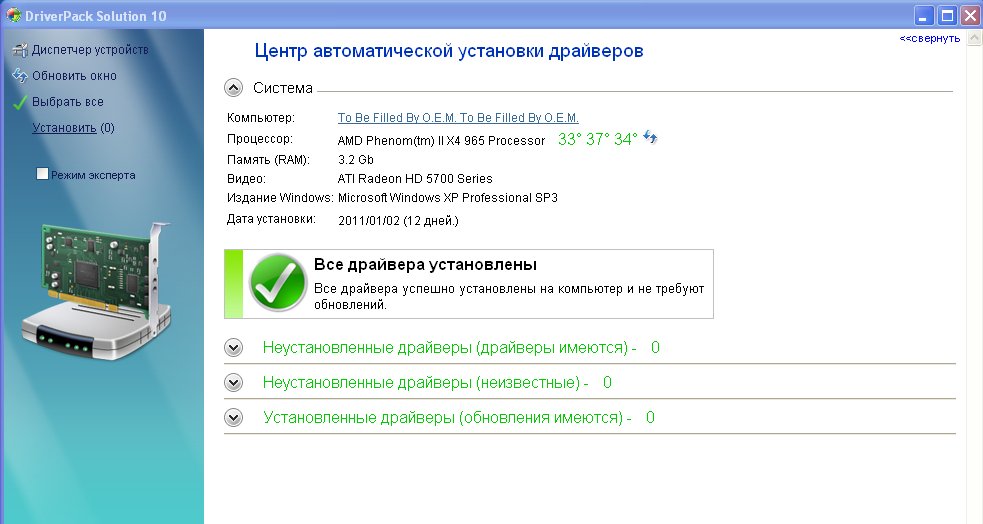Open Диспетчер устройств from sidebar

pyautogui.click(x=90, y=50)
